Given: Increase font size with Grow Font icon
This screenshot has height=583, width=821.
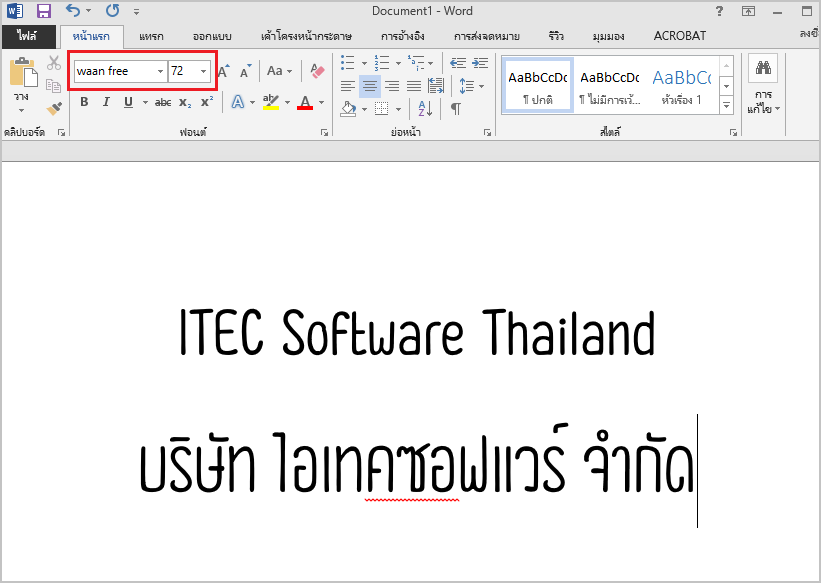Looking at the screenshot, I should coord(224,71).
